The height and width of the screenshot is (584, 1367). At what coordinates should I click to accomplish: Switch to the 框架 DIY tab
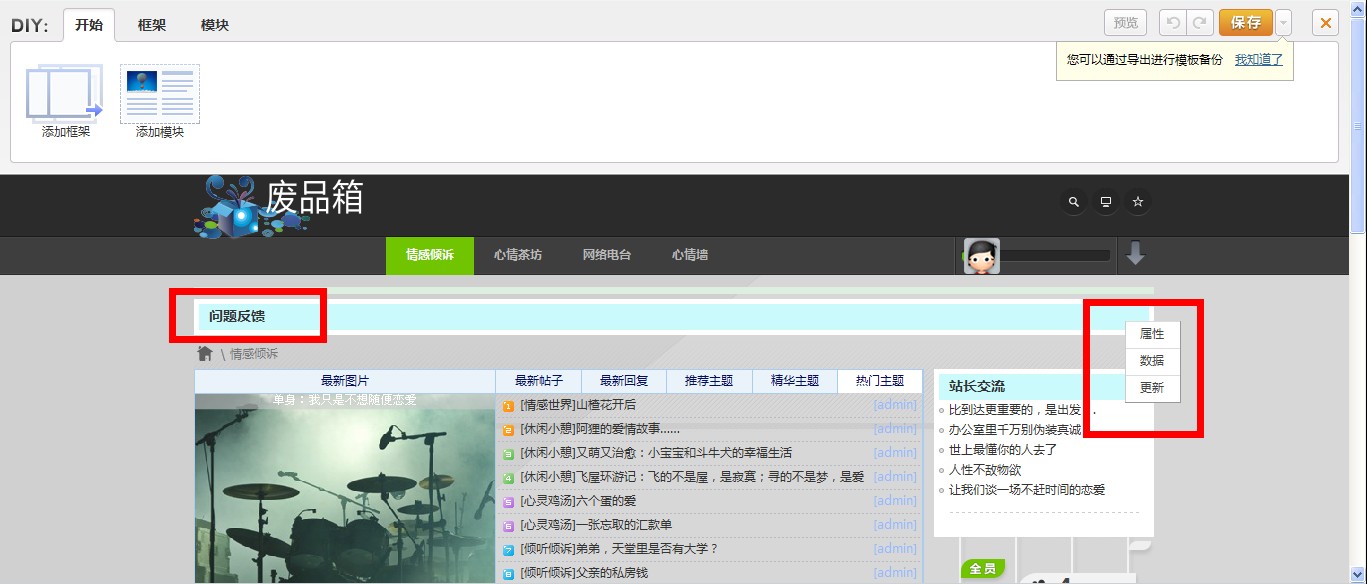tap(152, 25)
